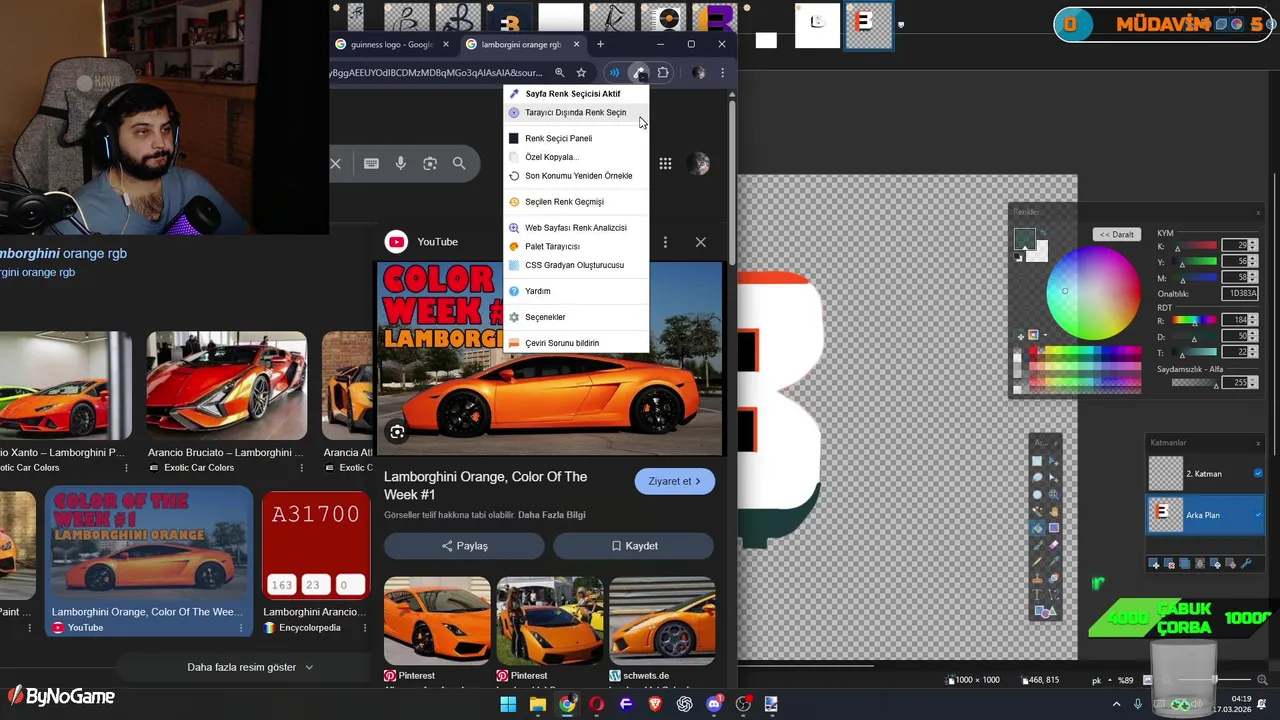Screen dimensions: 1280x720
Task: Select the Eraser tool
Action: click(x=1054, y=544)
